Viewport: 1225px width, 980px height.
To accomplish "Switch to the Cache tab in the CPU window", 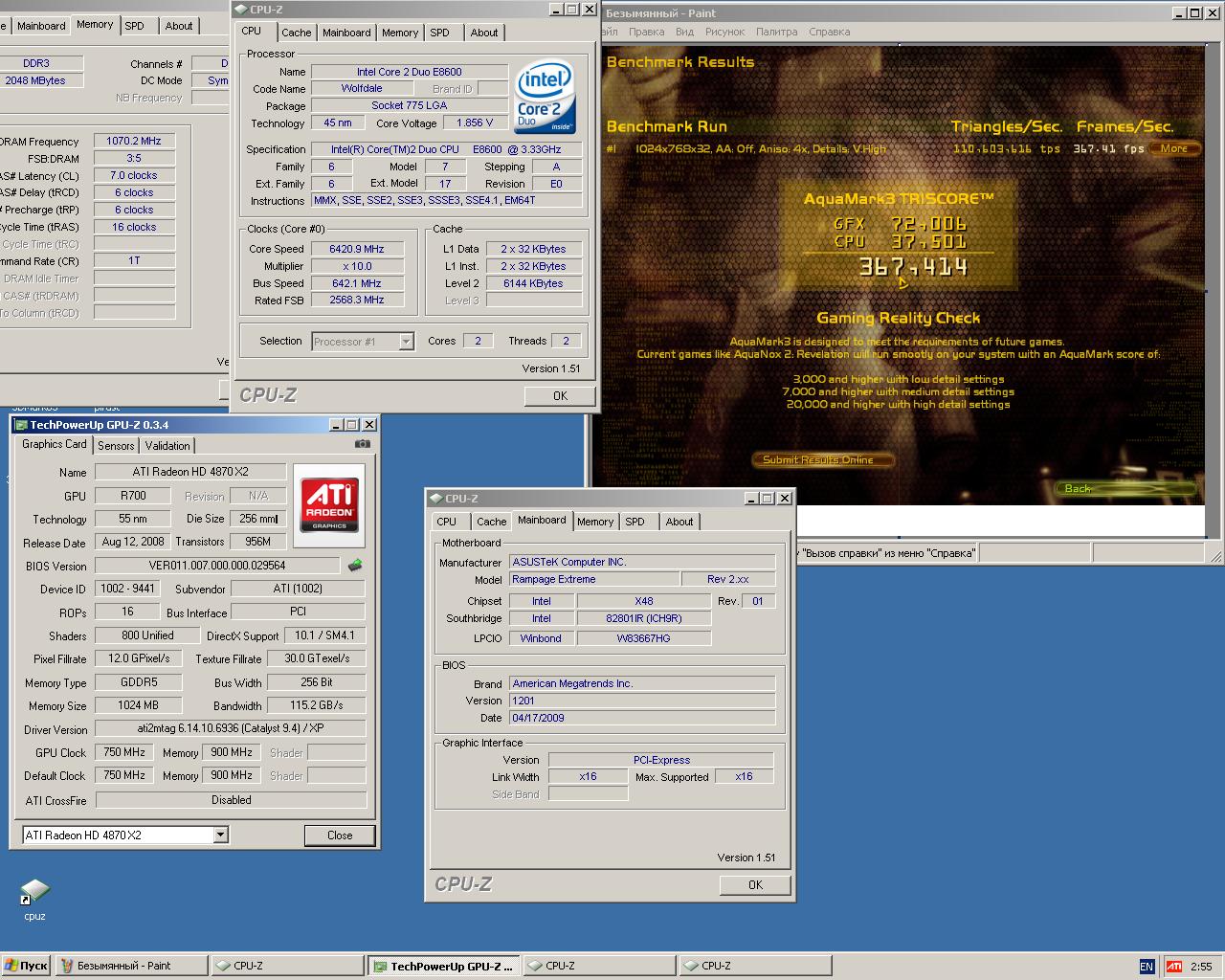I will click(x=296, y=33).
